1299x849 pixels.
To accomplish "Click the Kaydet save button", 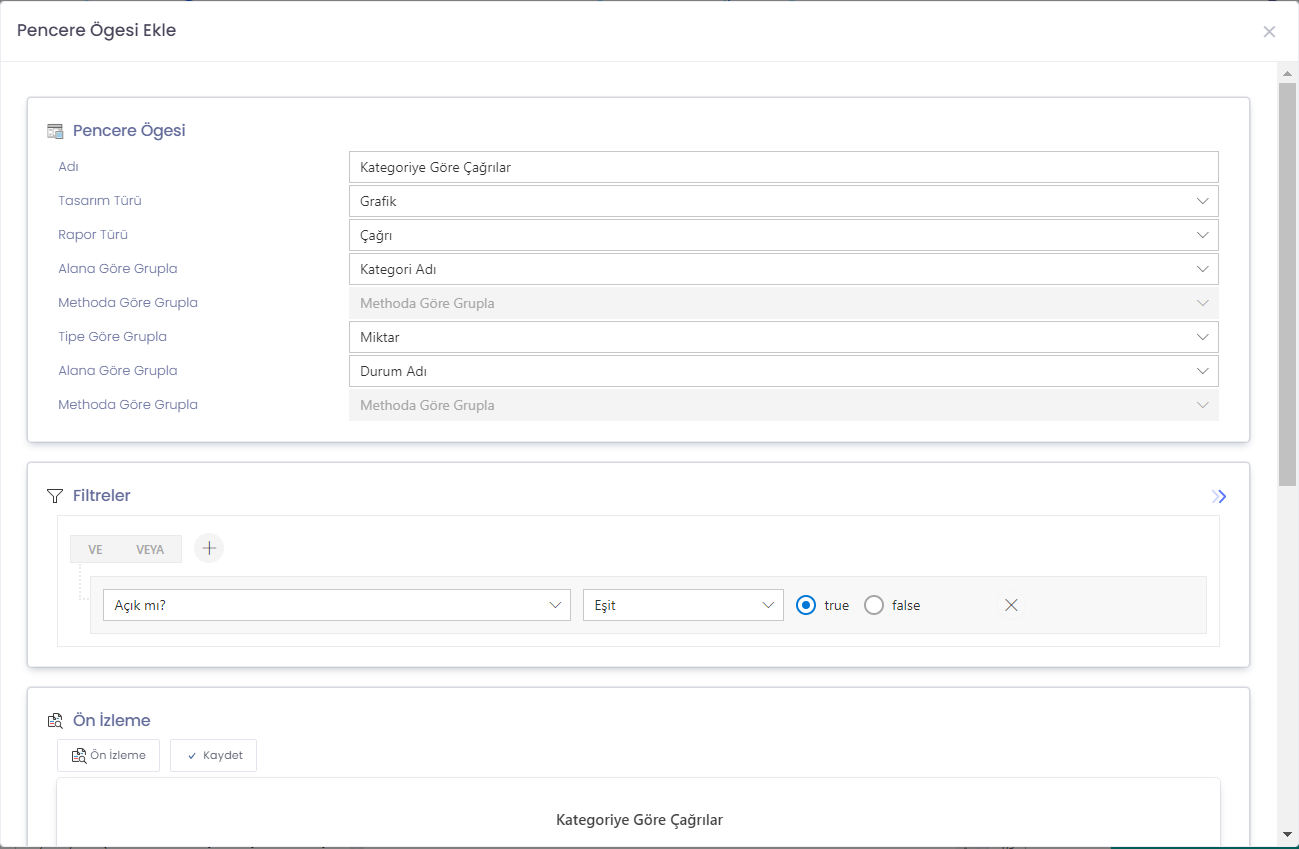I will 213,755.
